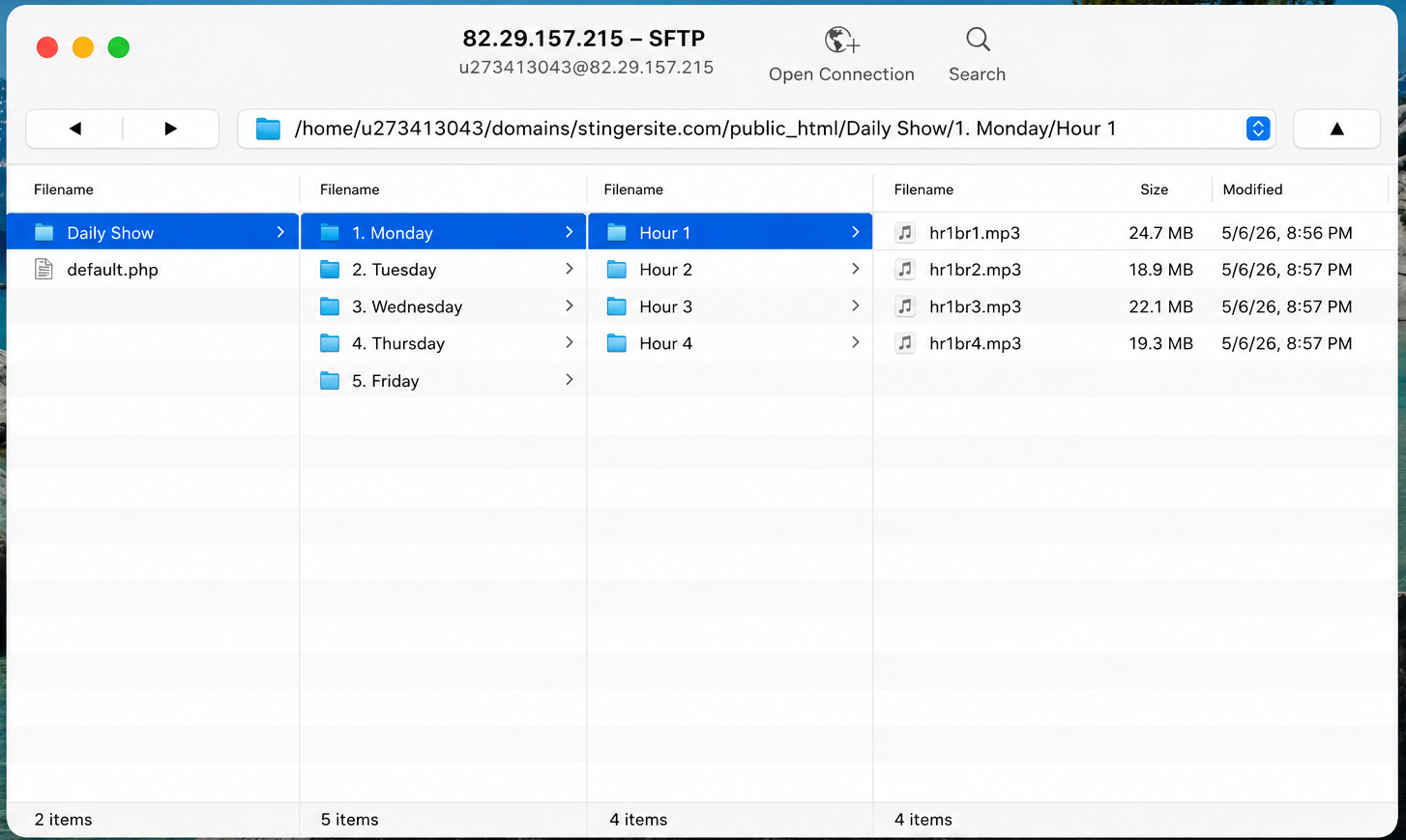Sort by Filename header in files column

[x=923, y=189]
